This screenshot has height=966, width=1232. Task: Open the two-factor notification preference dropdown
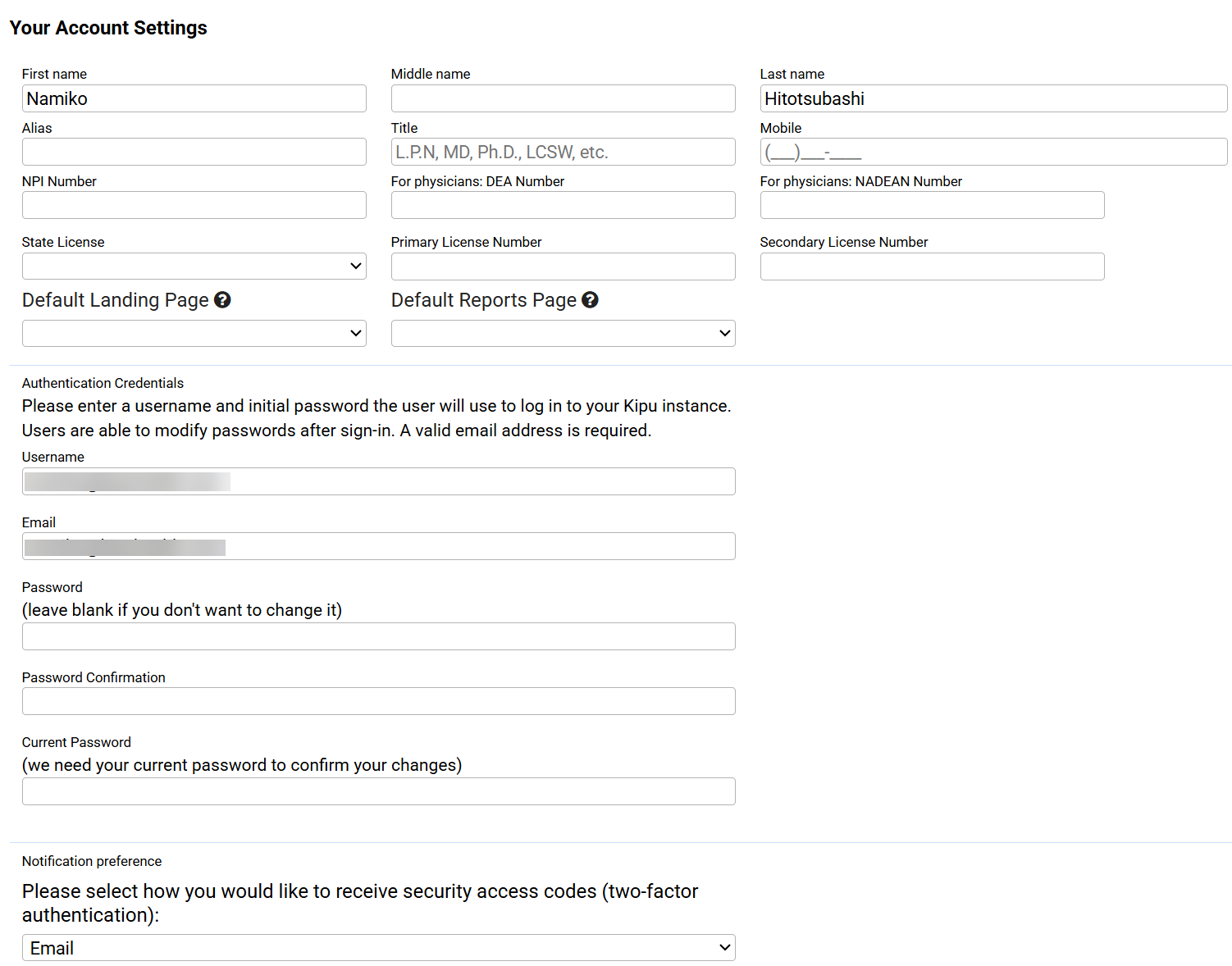pyautogui.click(x=378, y=948)
